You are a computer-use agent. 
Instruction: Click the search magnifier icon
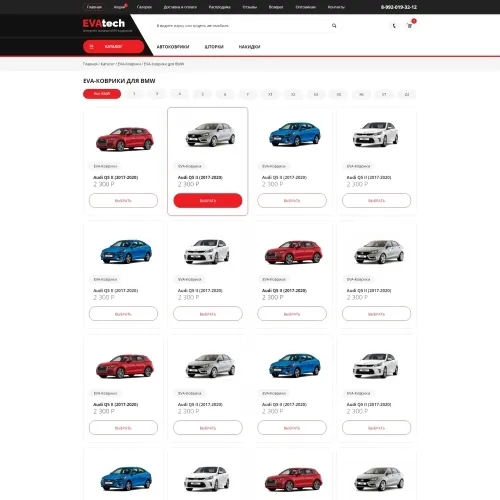tap(334, 26)
